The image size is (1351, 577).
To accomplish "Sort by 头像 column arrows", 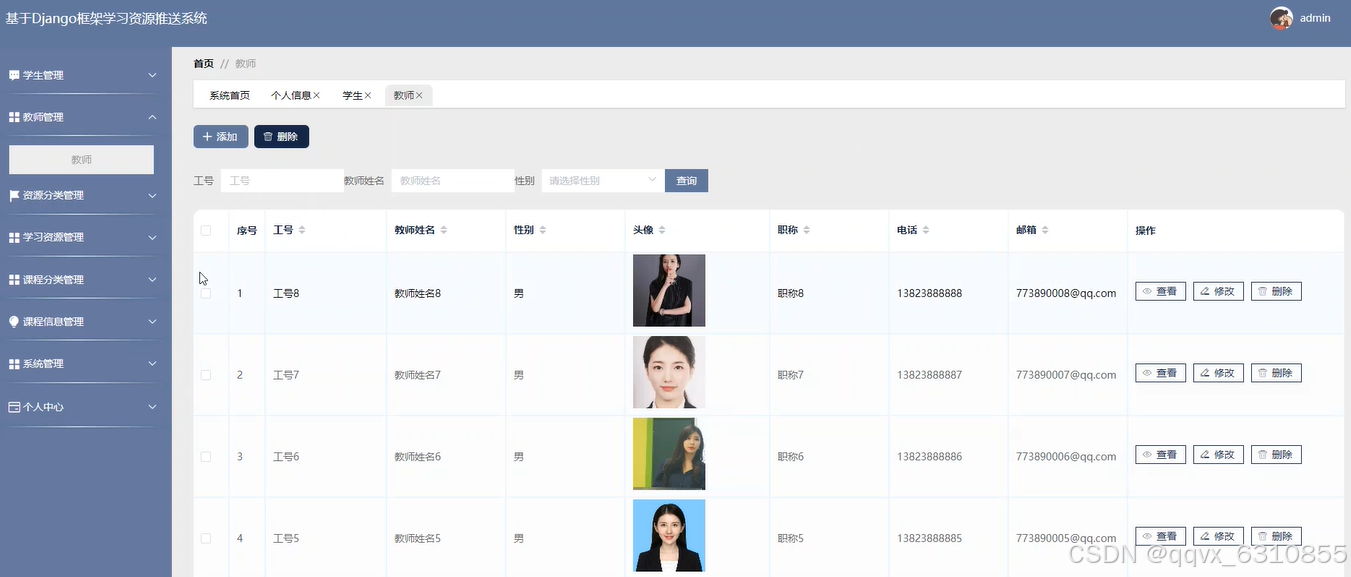I will coord(662,230).
